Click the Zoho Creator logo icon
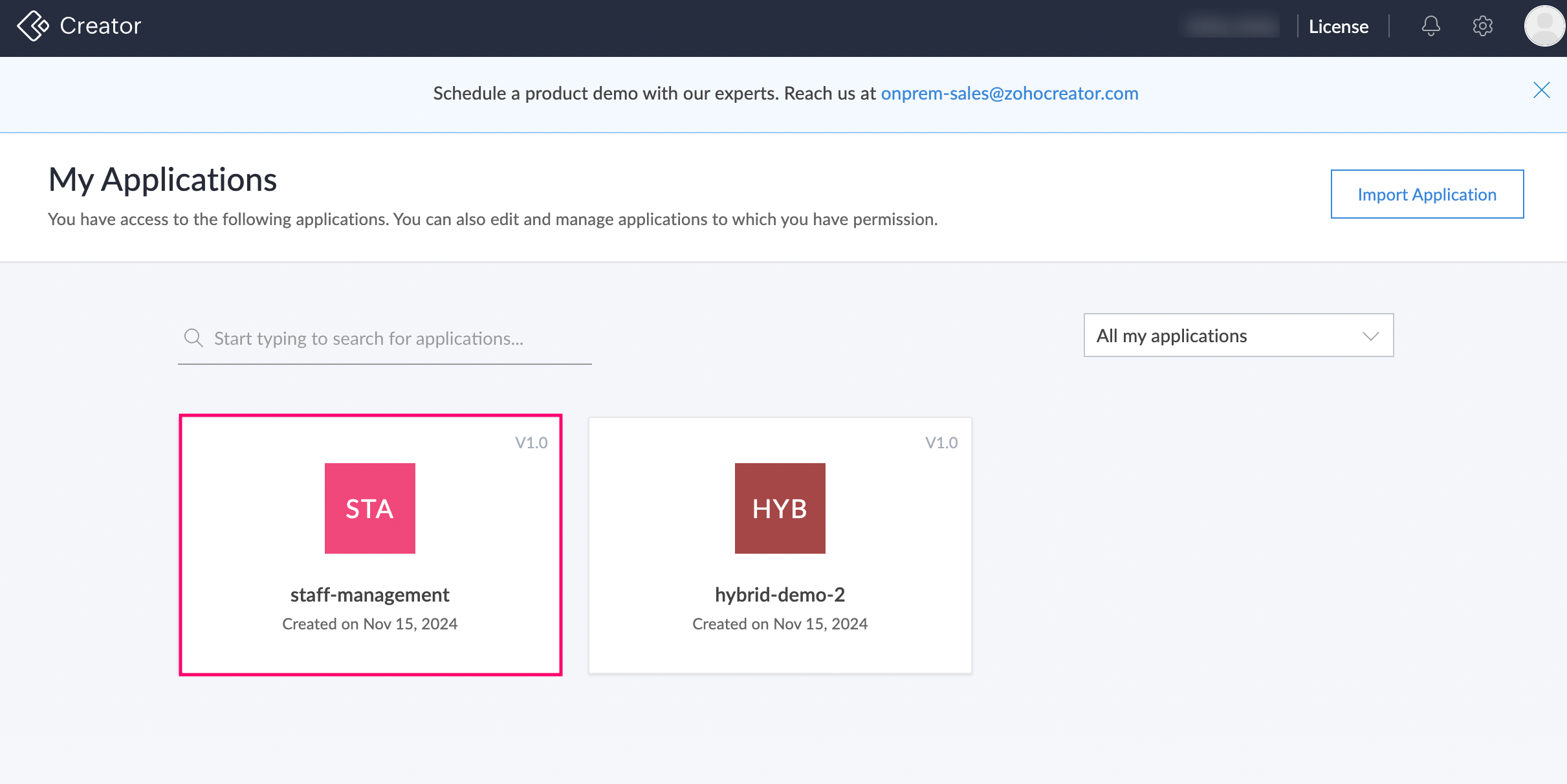This screenshot has width=1567, height=784. (x=32, y=26)
